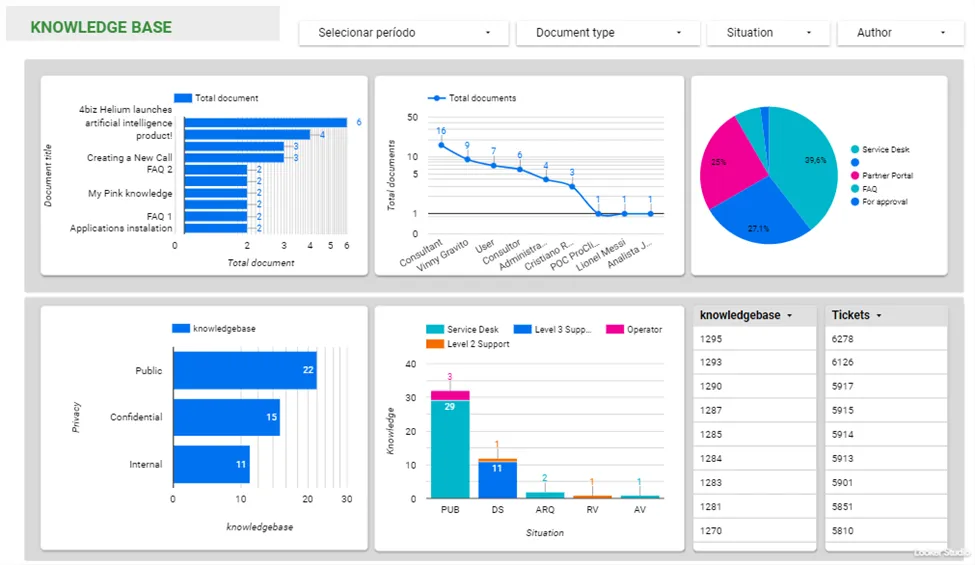This screenshot has height=565, width=975.
Task: Select Tickets cell 5917
Action: click(x=886, y=386)
